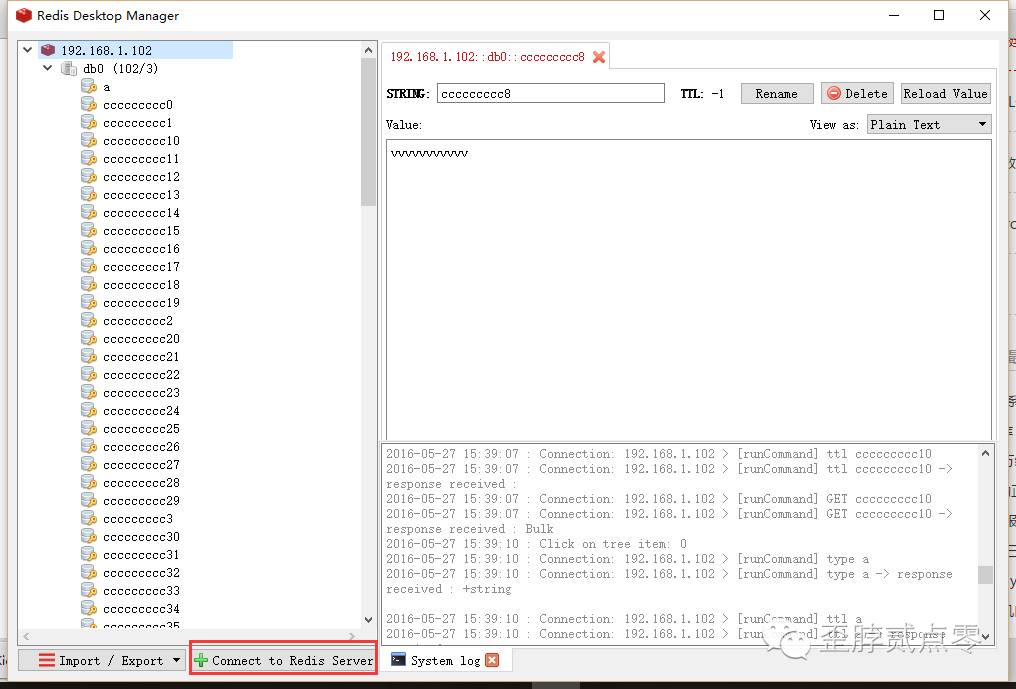Select the System log tab
The height and width of the screenshot is (689, 1016).
click(x=445, y=660)
